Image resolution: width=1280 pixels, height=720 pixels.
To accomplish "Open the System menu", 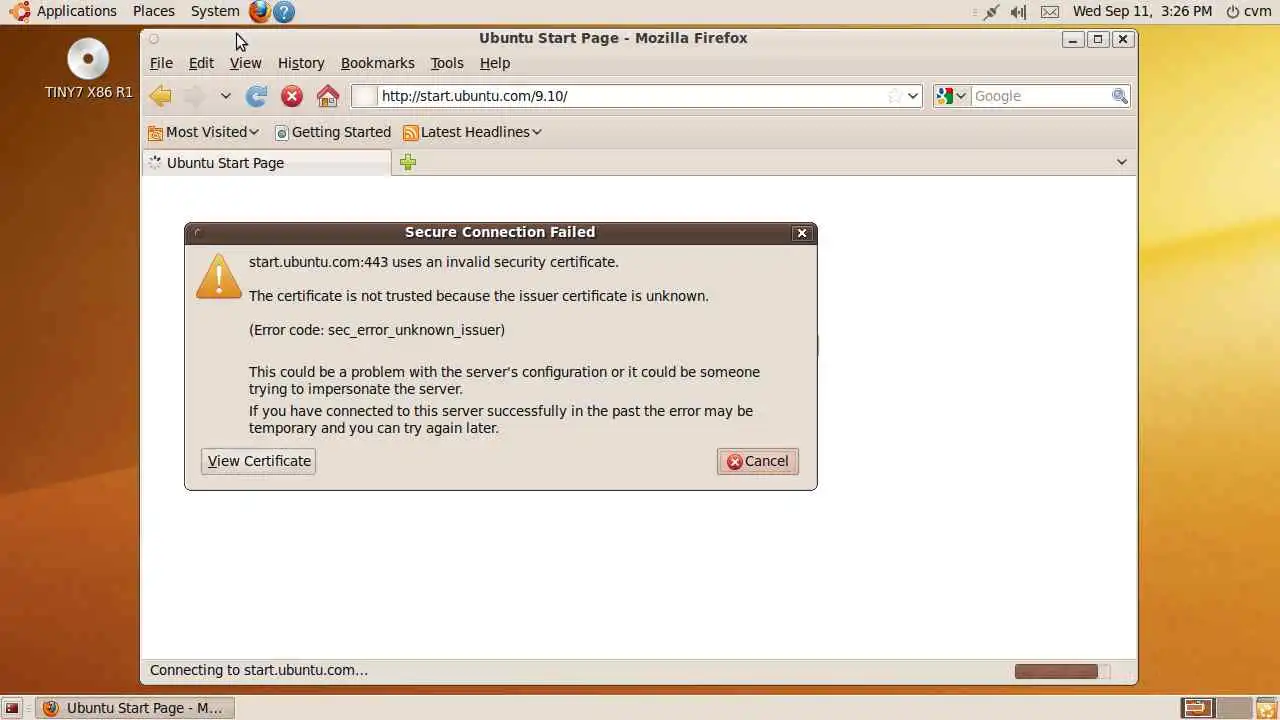I will (215, 11).
